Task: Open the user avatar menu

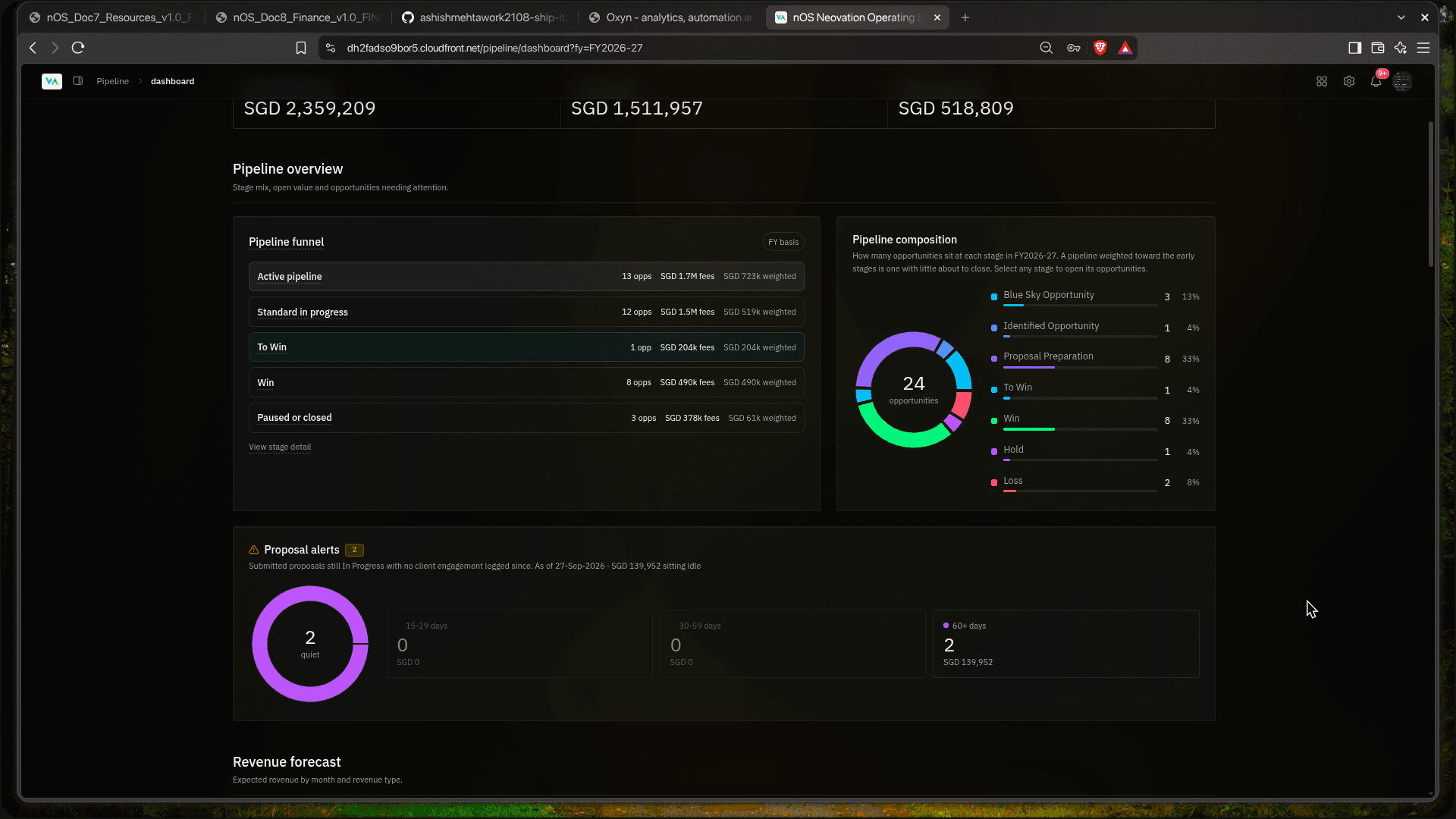Action: [x=1402, y=81]
